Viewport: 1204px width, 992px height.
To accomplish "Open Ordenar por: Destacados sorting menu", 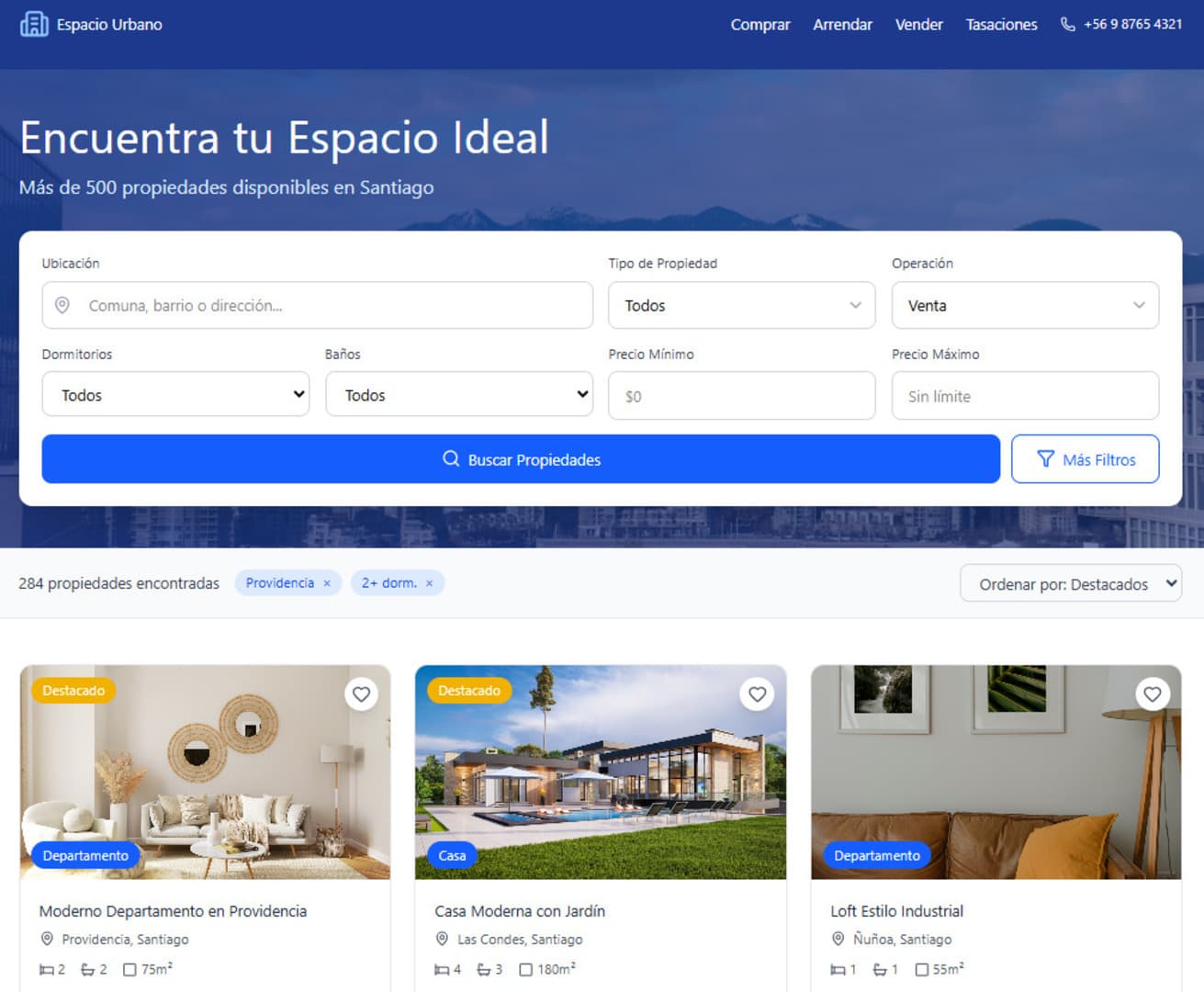I will coord(1071,583).
